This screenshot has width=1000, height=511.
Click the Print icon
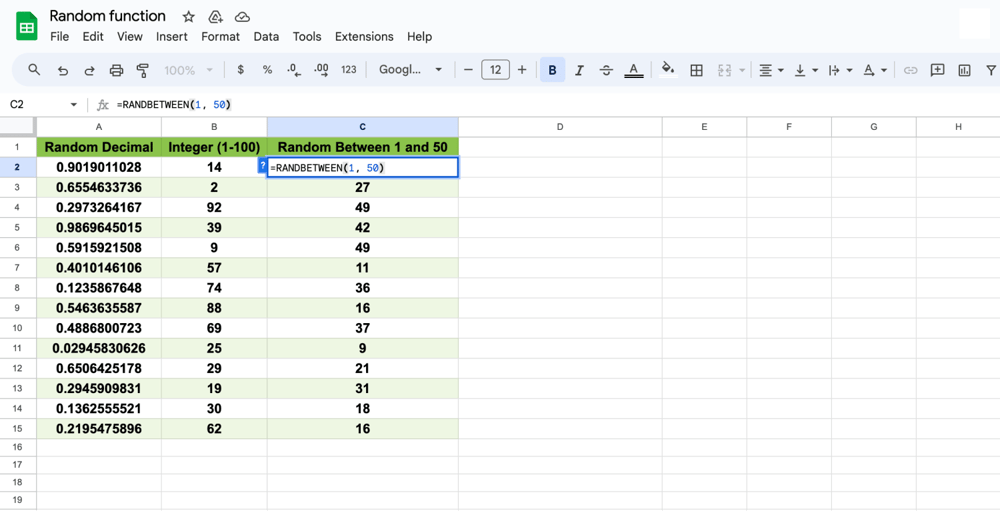(x=116, y=70)
